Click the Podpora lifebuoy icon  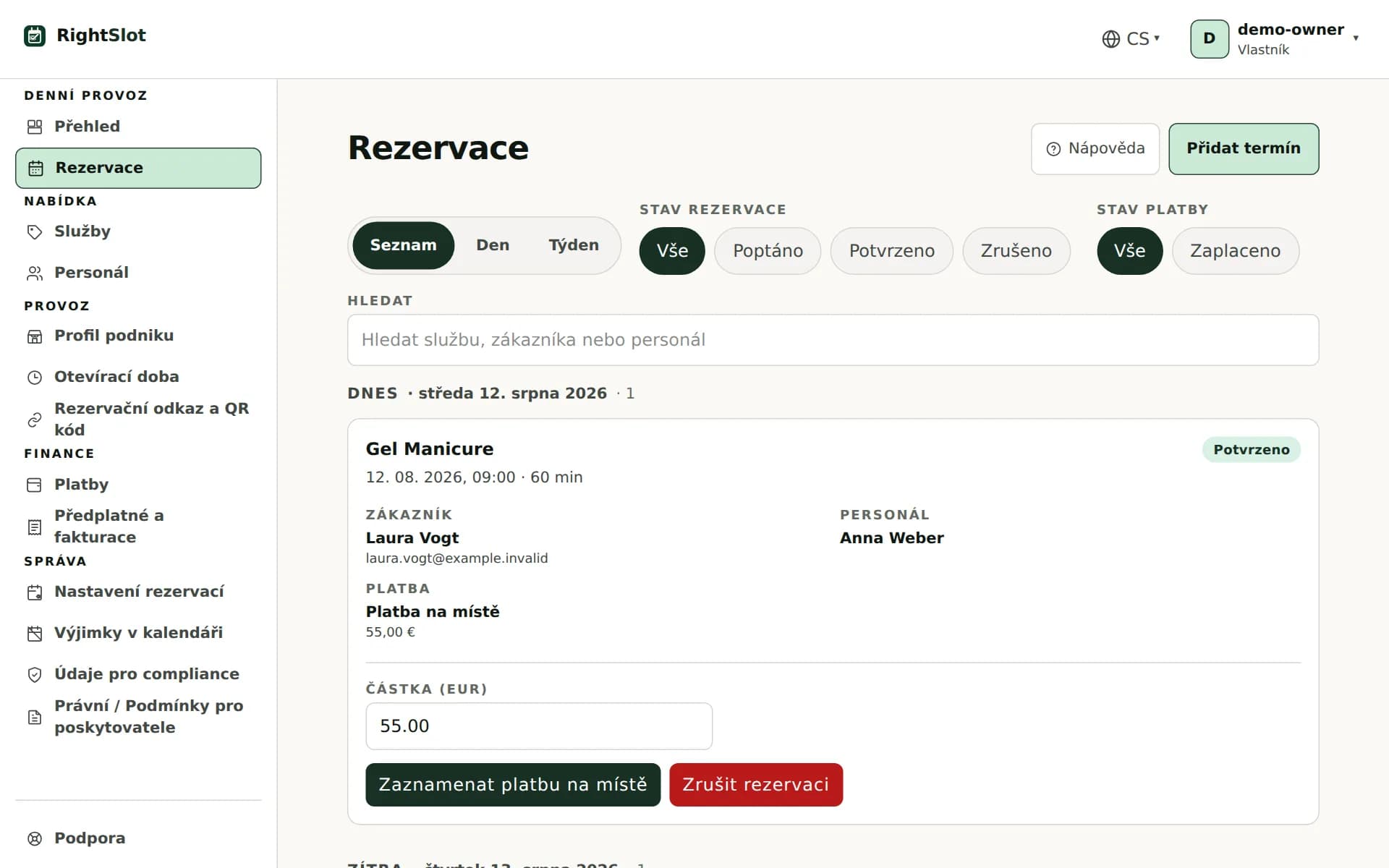pos(35,839)
